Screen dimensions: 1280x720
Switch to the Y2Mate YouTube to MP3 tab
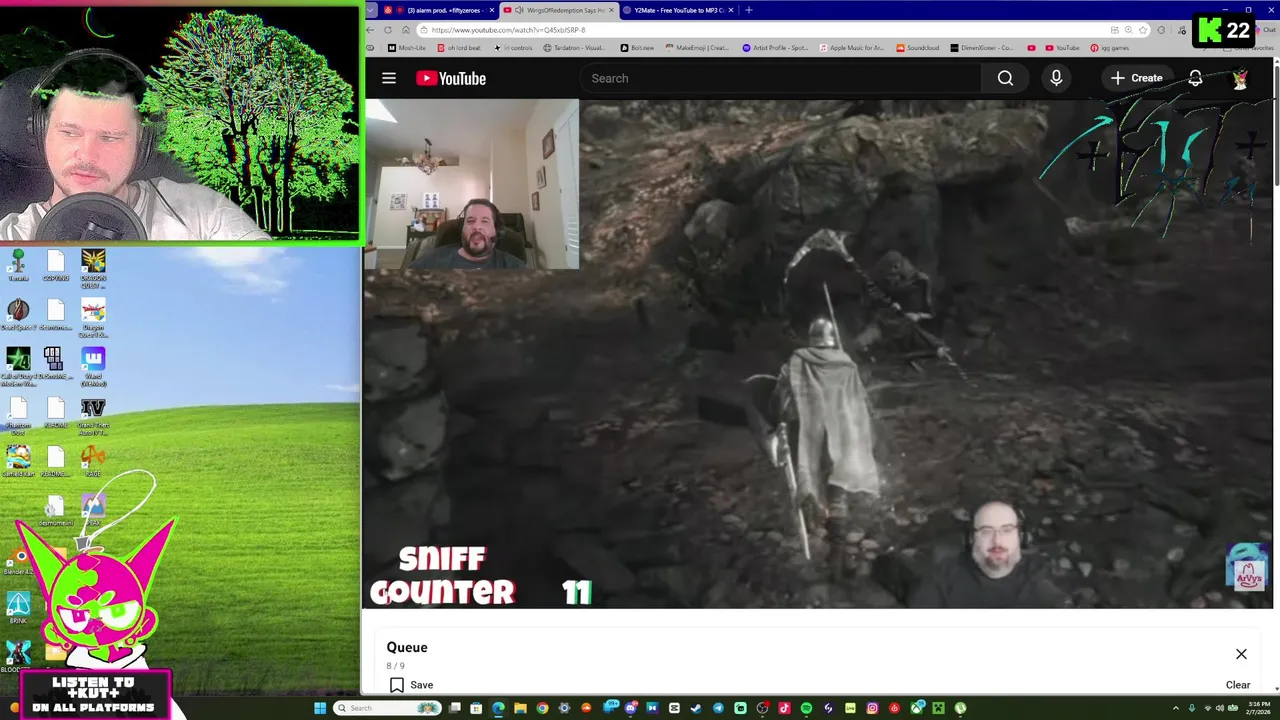[x=679, y=10]
